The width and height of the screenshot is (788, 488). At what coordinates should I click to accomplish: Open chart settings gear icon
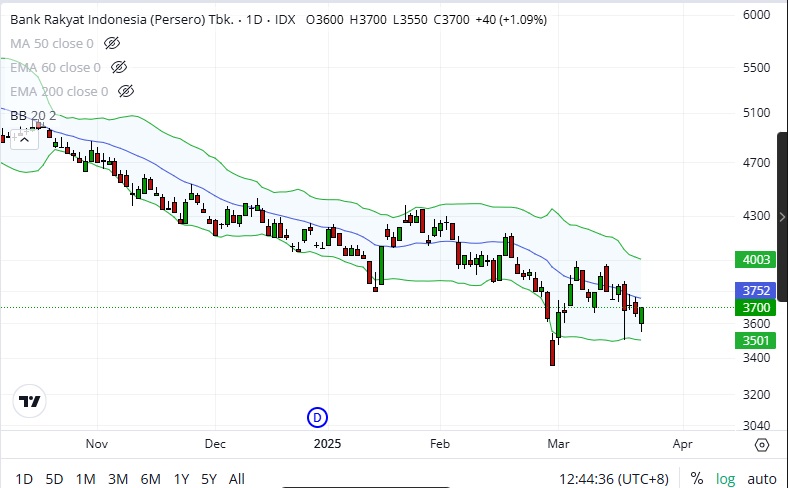[762, 445]
